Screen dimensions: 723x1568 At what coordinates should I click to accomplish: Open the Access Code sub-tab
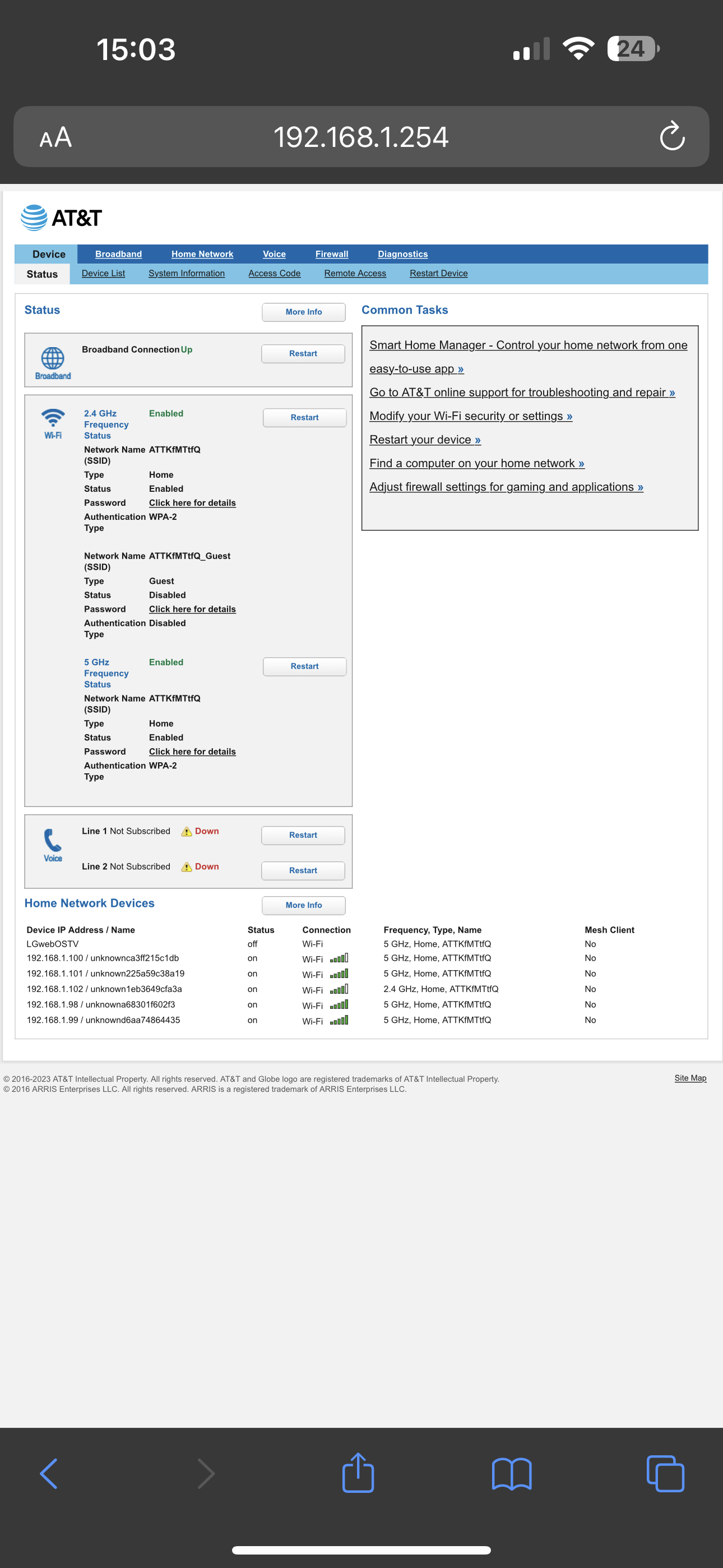pyautogui.click(x=275, y=273)
